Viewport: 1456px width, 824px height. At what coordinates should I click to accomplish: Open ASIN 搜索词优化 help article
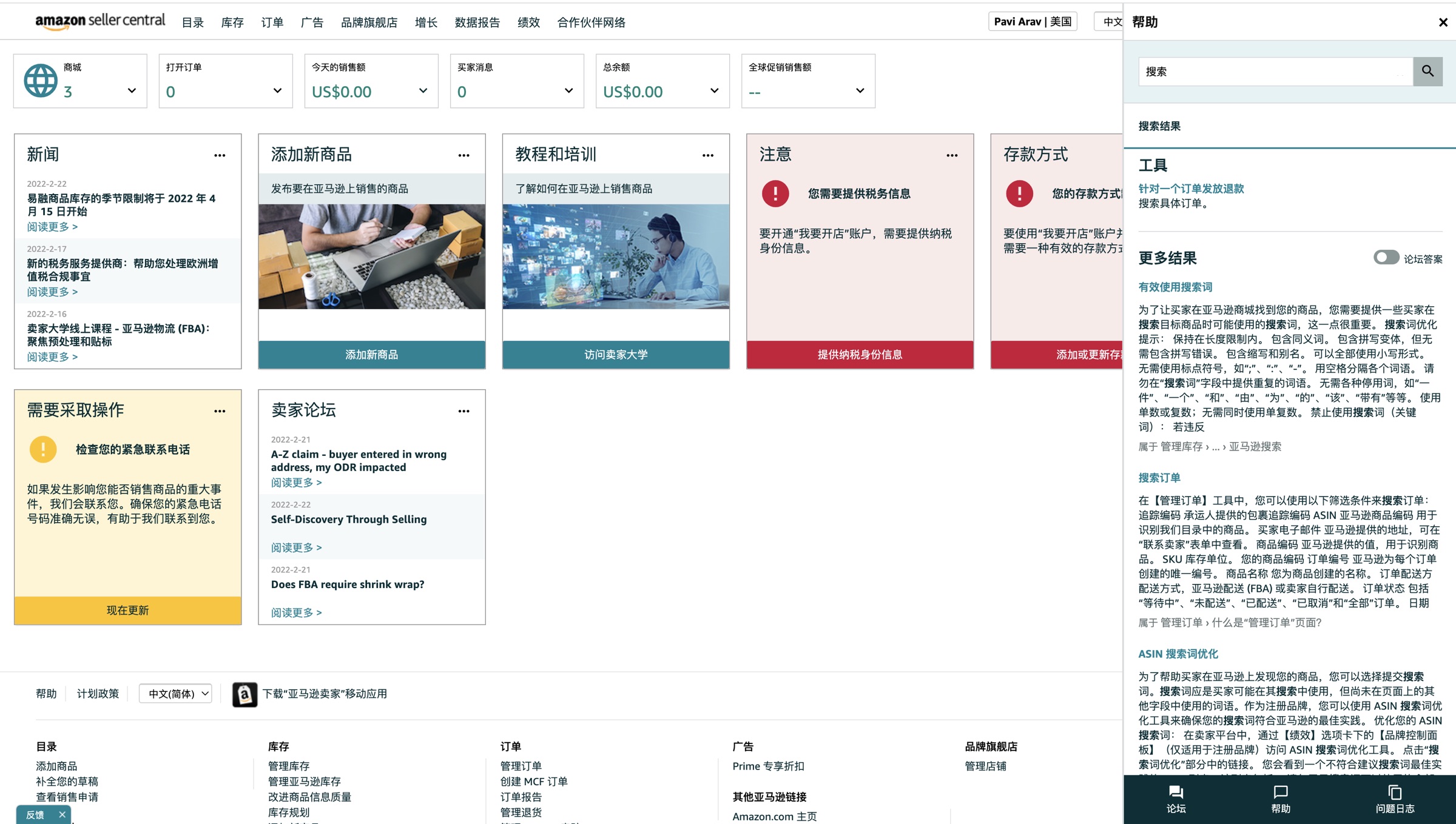[x=1178, y=654]
